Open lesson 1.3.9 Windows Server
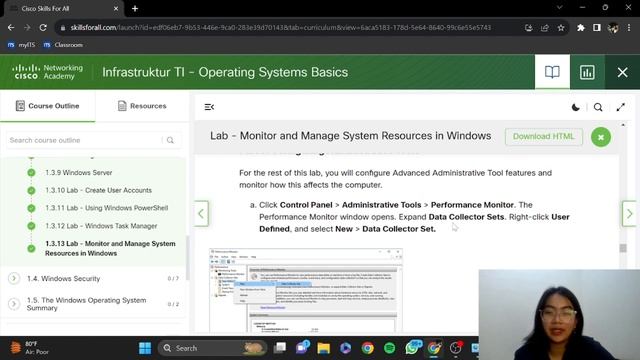 (x=78, y=173)
